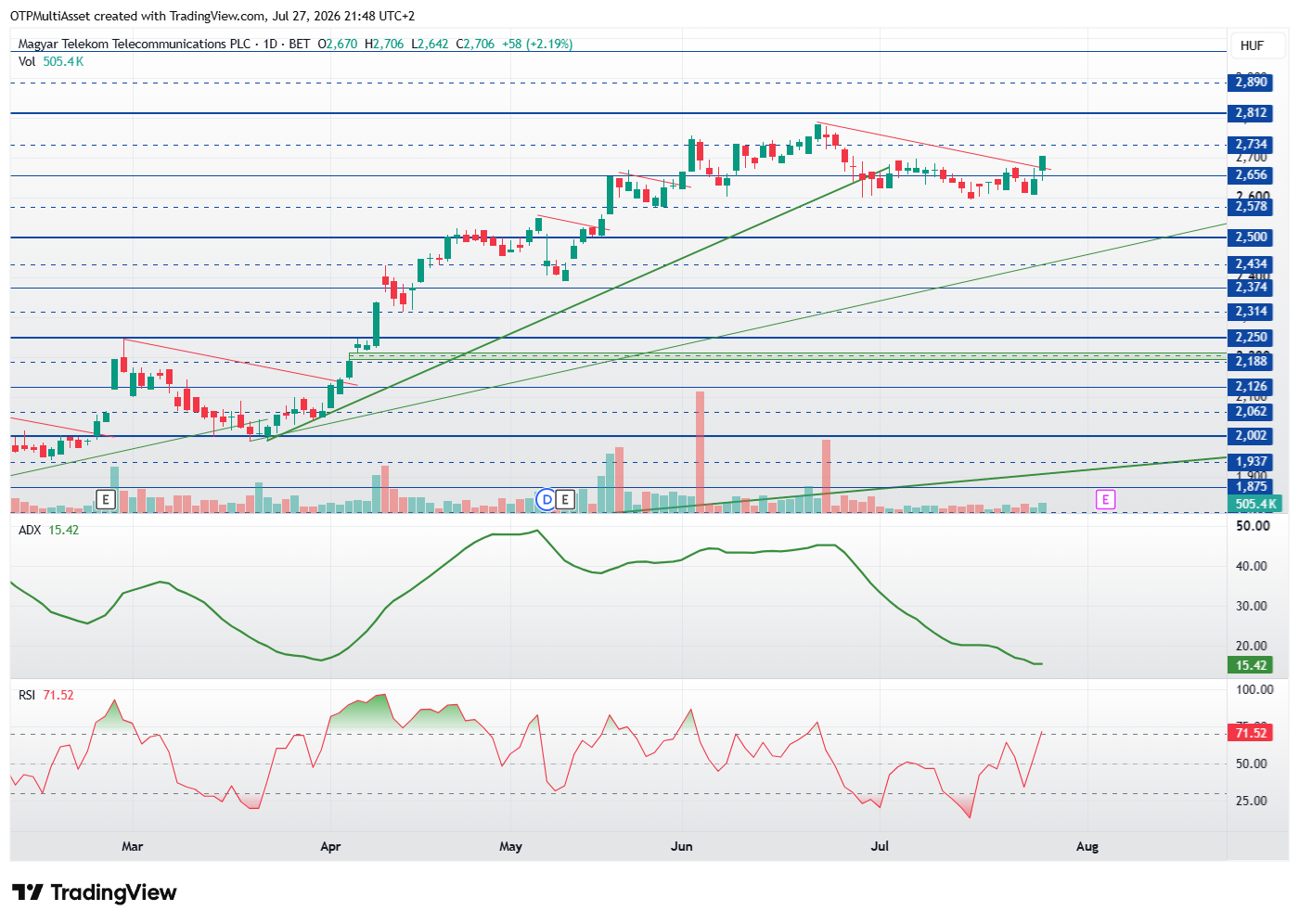This screenshot has height=924, width=1299.
Task: Click the dividend D marker in May
Action: click(x=547, y=500)
